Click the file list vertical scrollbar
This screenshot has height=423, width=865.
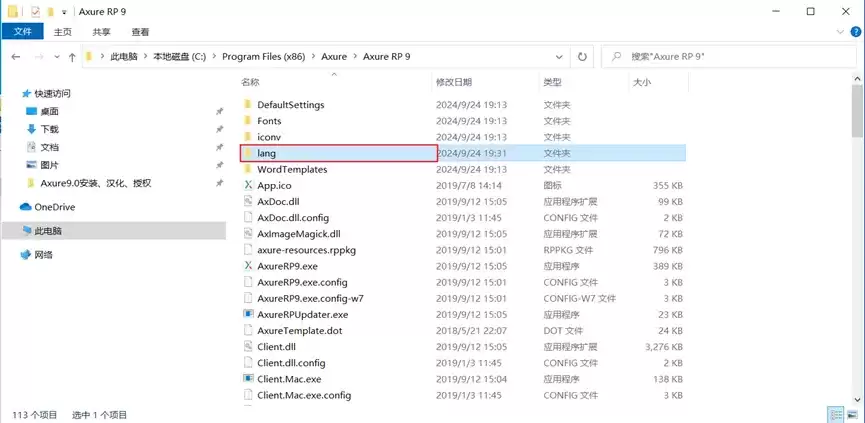[857, 242]
